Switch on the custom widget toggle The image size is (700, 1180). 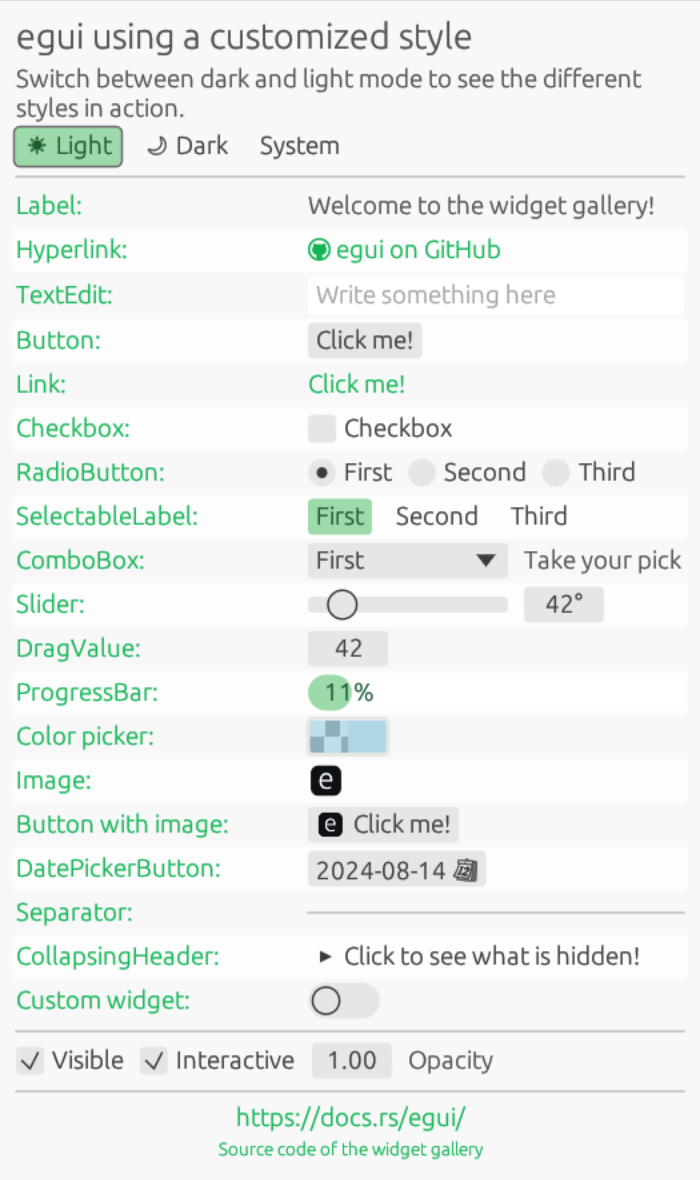344,1001
